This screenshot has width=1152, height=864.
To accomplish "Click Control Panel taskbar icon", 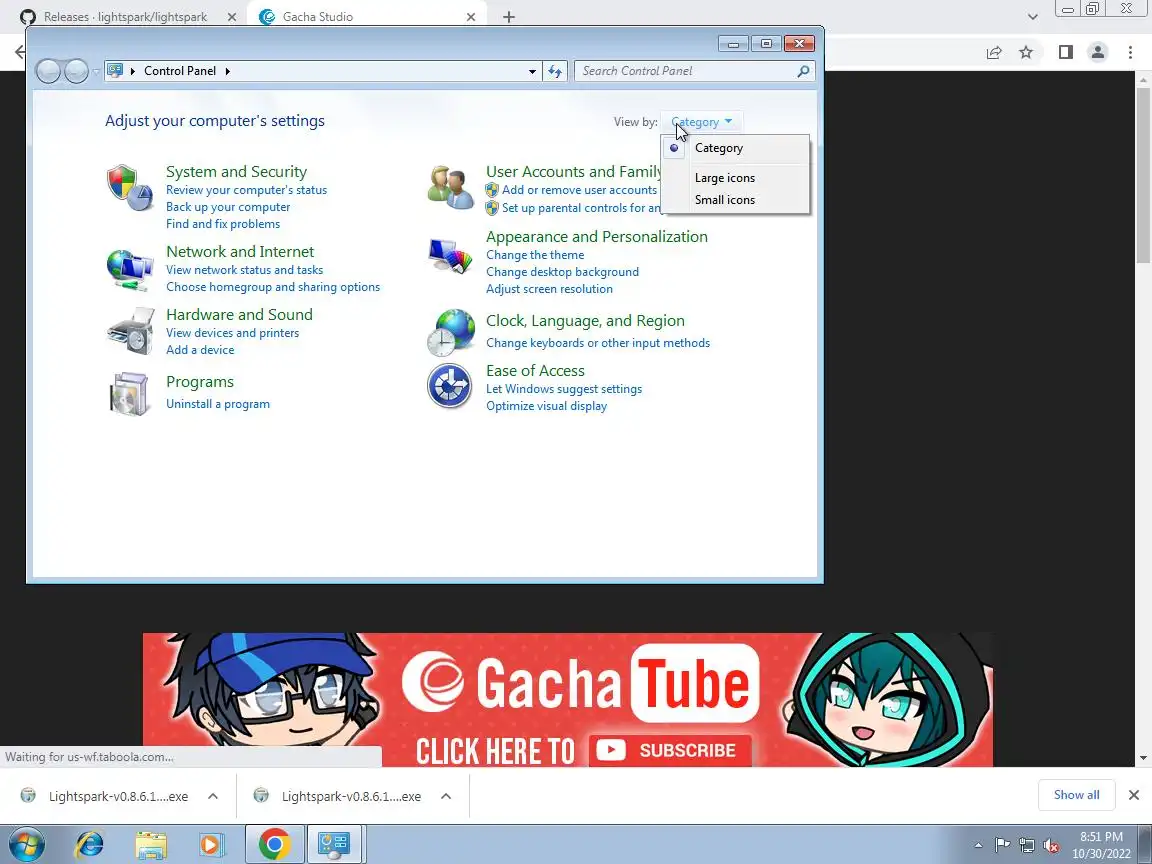I will coord(334,845).
